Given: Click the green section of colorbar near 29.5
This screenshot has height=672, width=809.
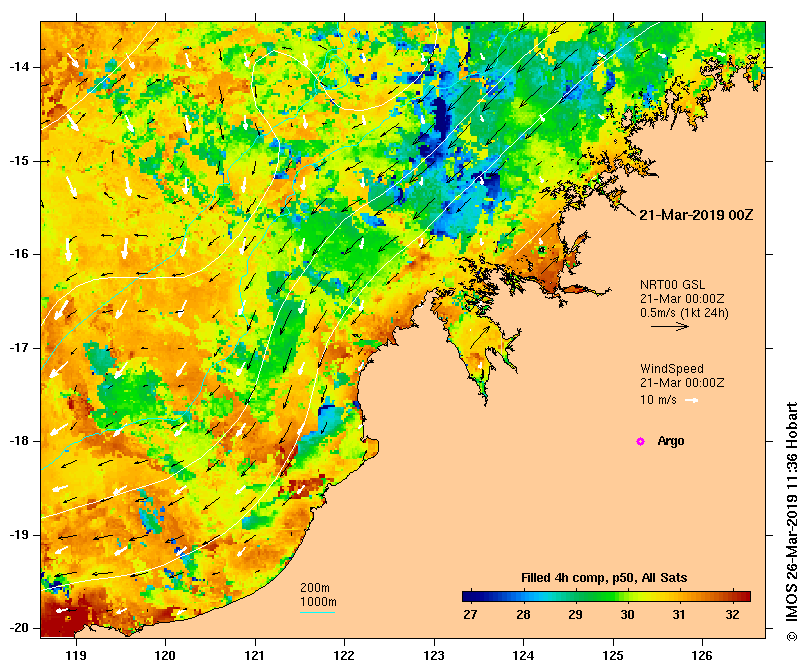Looking at the screenshot, I should point(601,597).
